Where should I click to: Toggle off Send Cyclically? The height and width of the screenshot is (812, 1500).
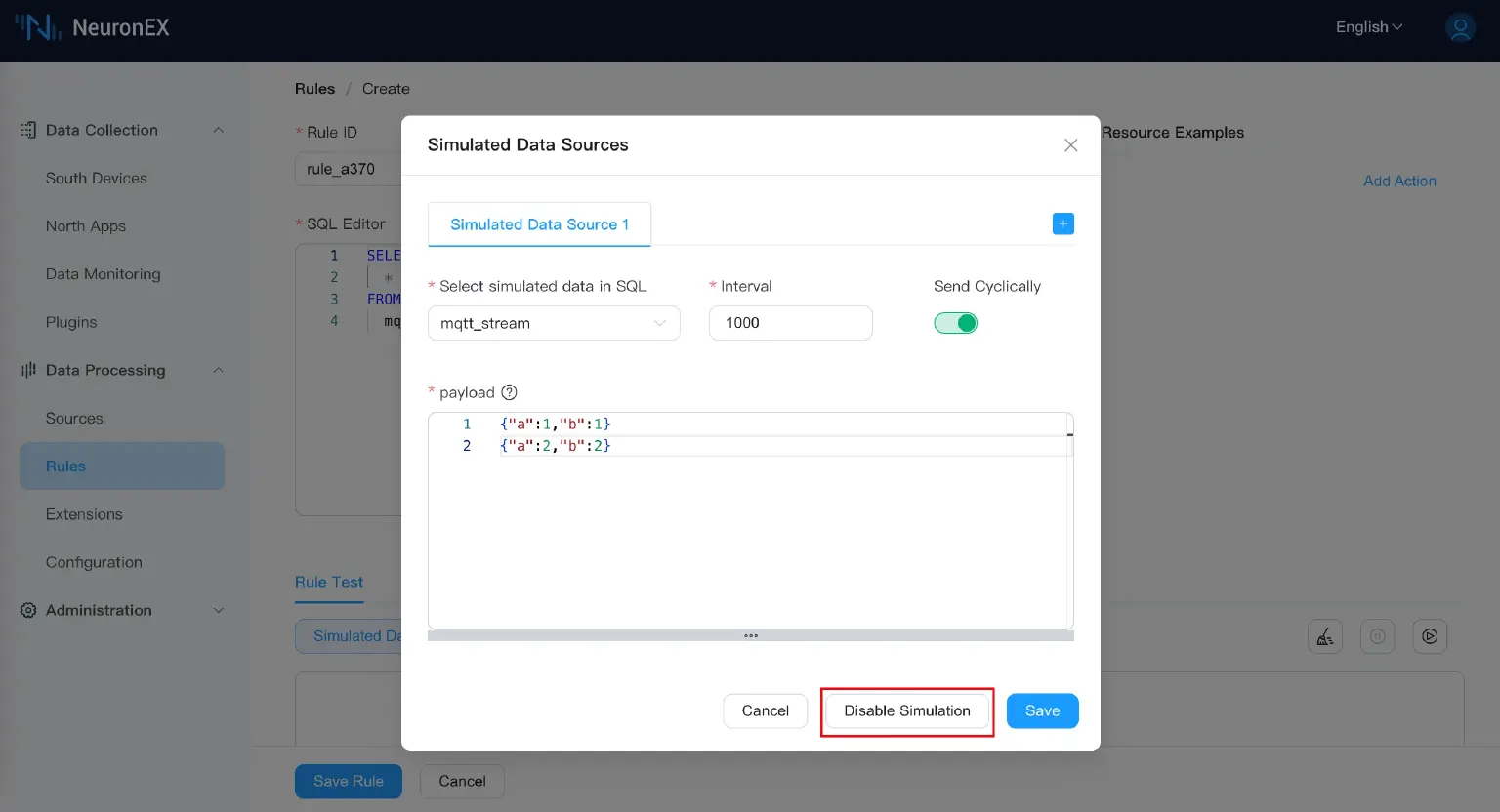coord(955,322)
